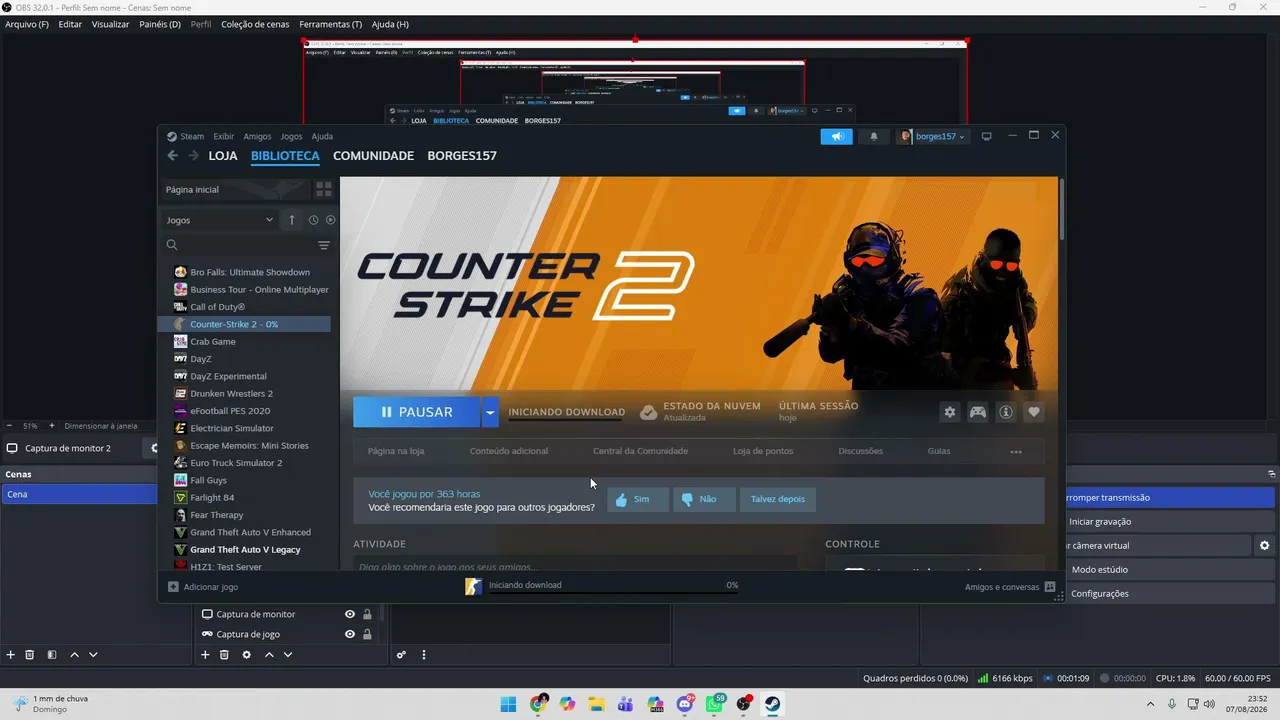The height and width of the screenshot is (720, 1280).
Task: Open Adicionar jogo in Steam footer
Action: coord(203,587)
